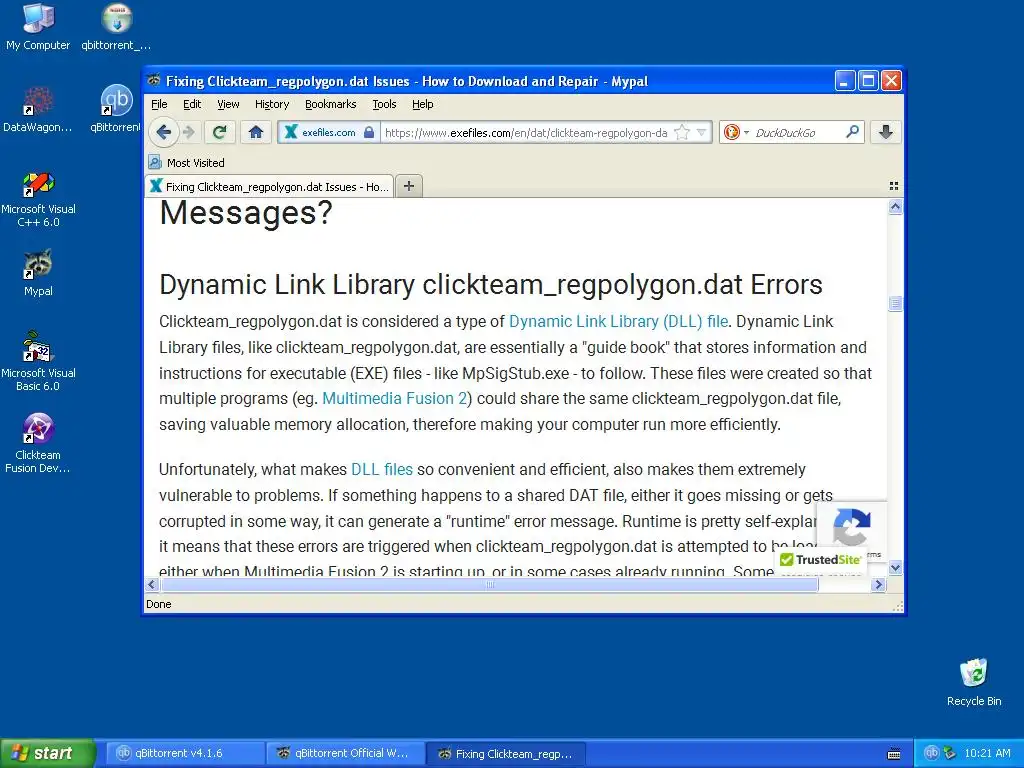
Task: Open the File menu
Action: (159, 104)
